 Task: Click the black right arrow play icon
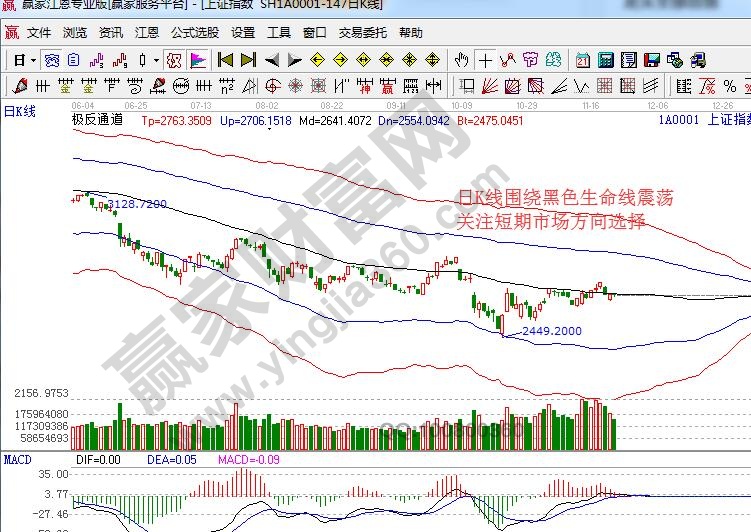[295, 60]
